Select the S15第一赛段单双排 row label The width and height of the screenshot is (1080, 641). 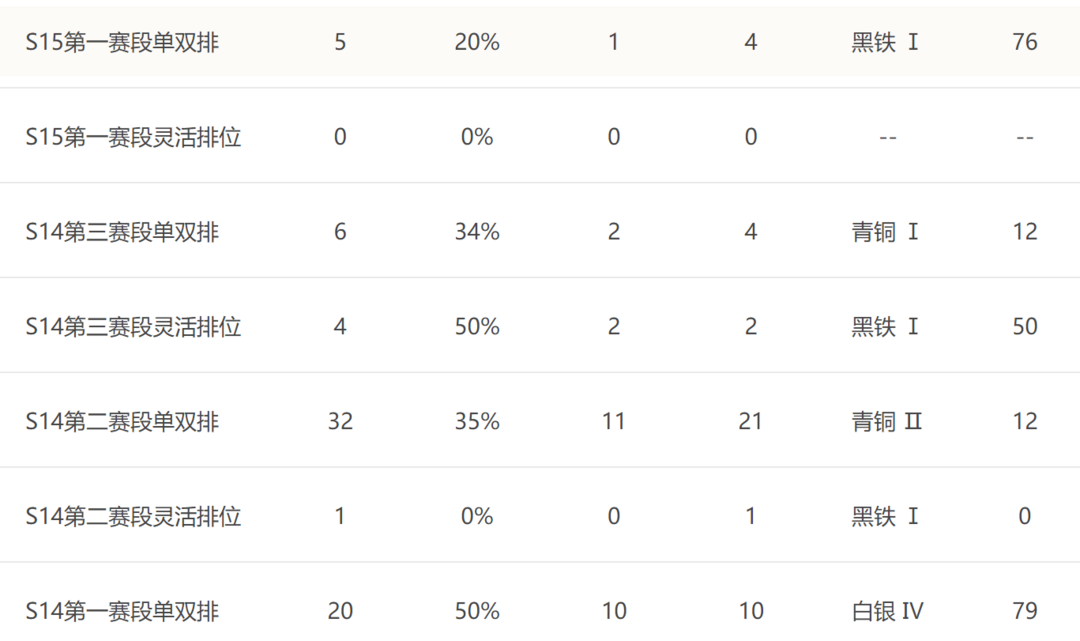[122, 42]
